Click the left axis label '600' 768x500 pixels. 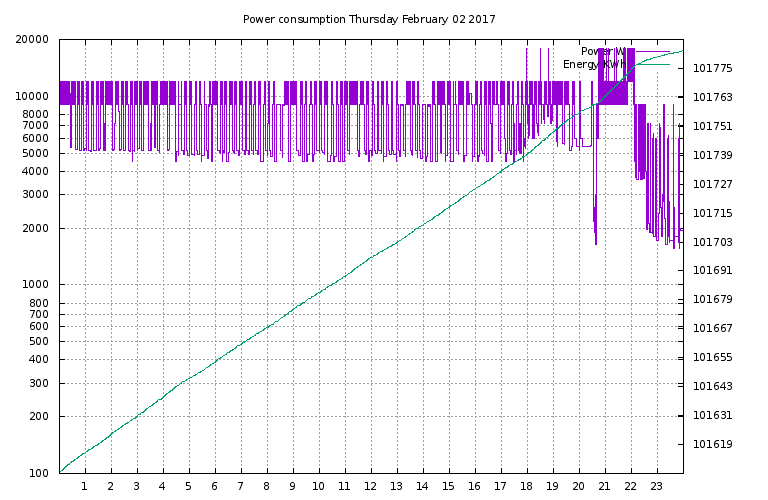click(x=39, y=327)
